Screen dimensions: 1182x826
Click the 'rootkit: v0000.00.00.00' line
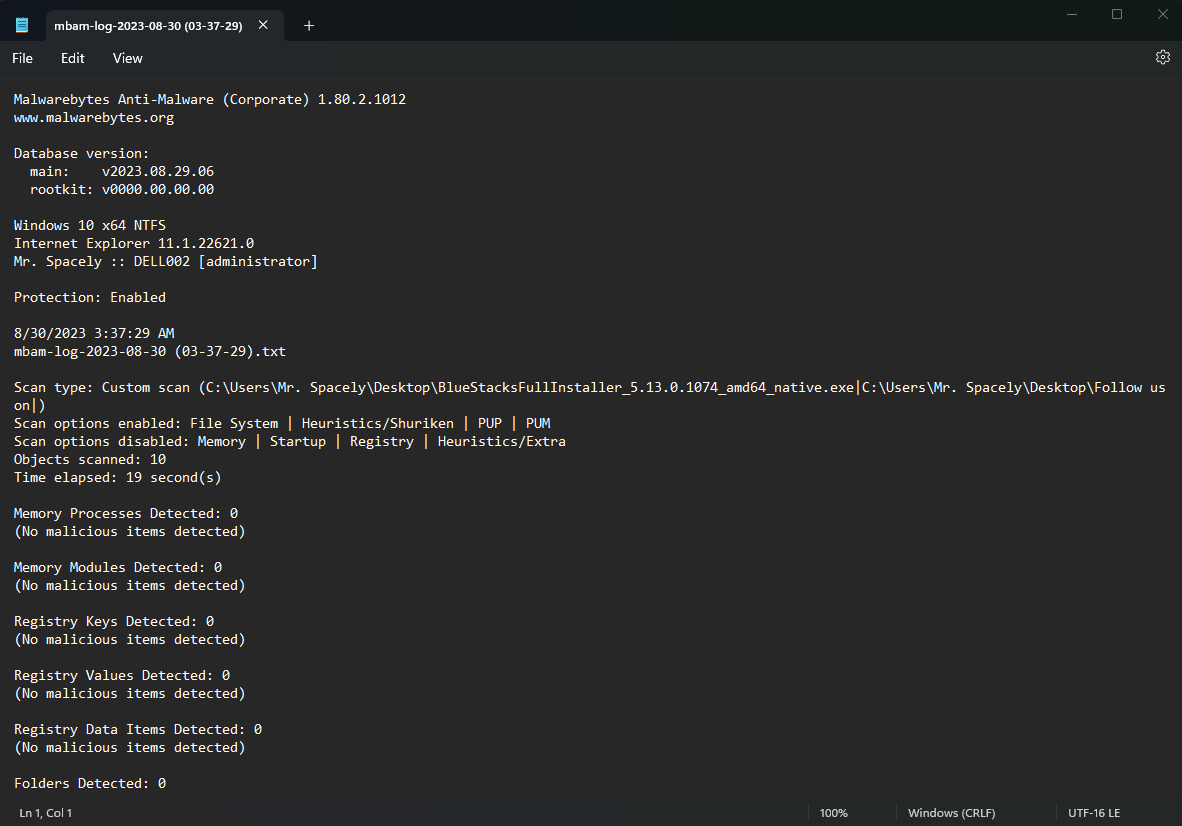pos(121,190)
